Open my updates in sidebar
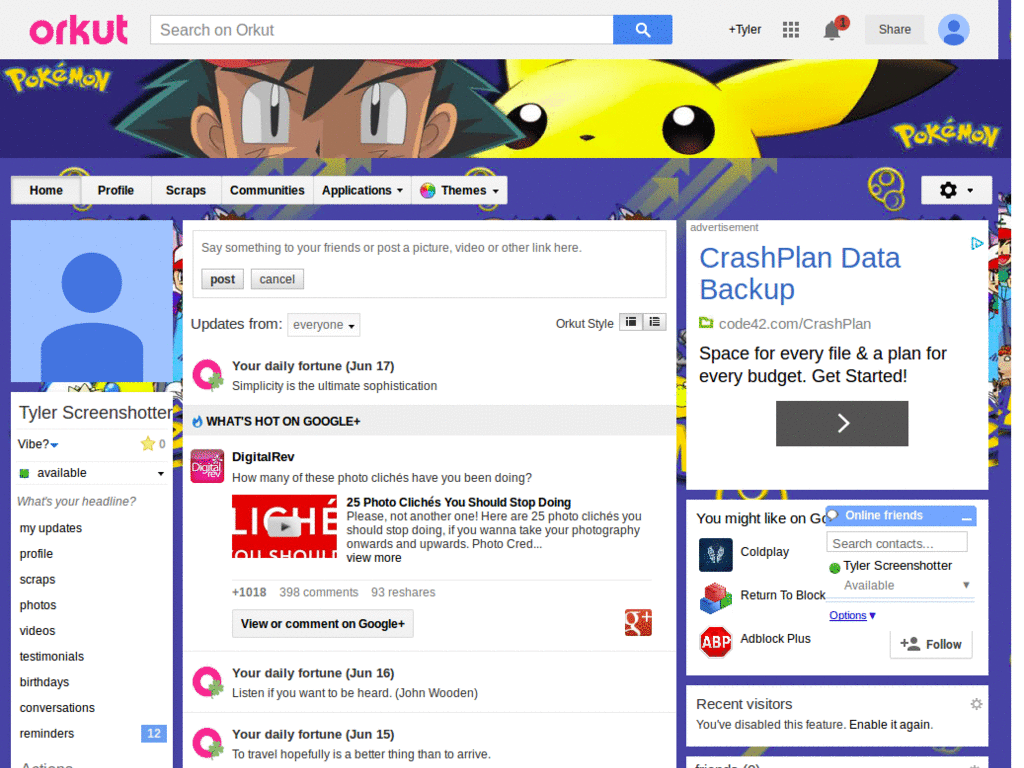Viewport: 1024px width, 768px height. (x=51, y=528)
